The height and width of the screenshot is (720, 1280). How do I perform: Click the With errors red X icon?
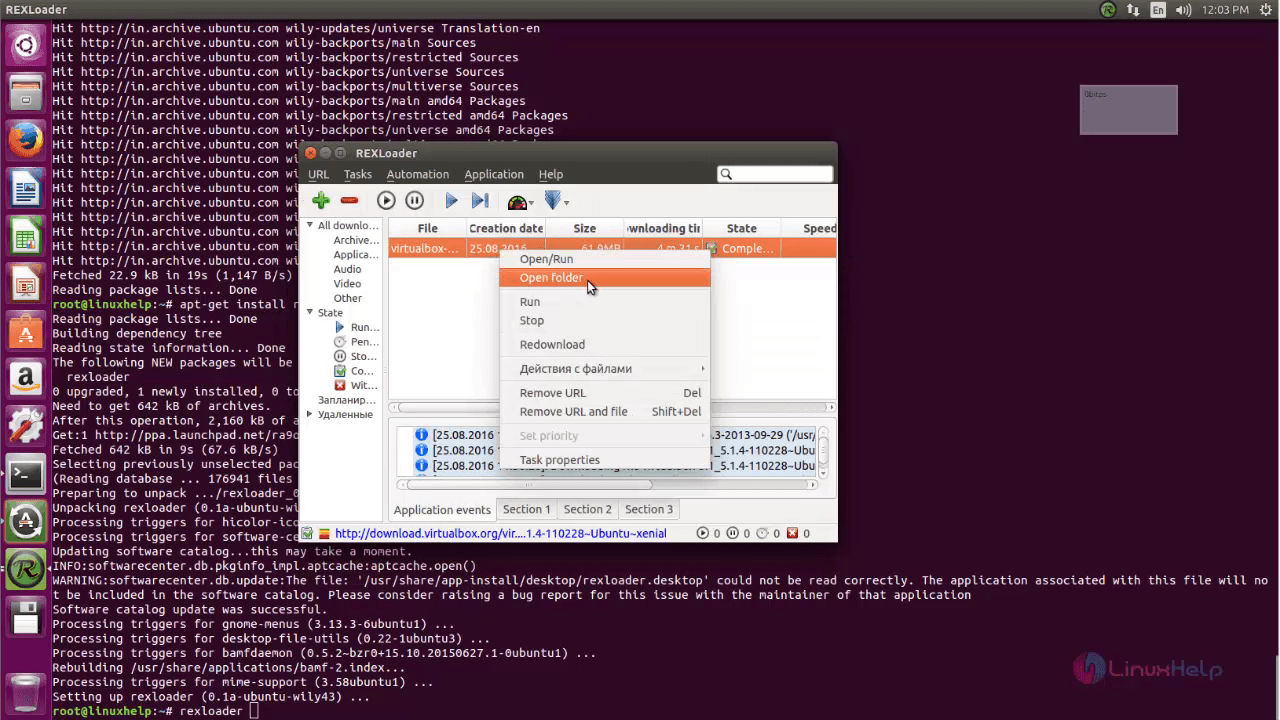[340, 385]
